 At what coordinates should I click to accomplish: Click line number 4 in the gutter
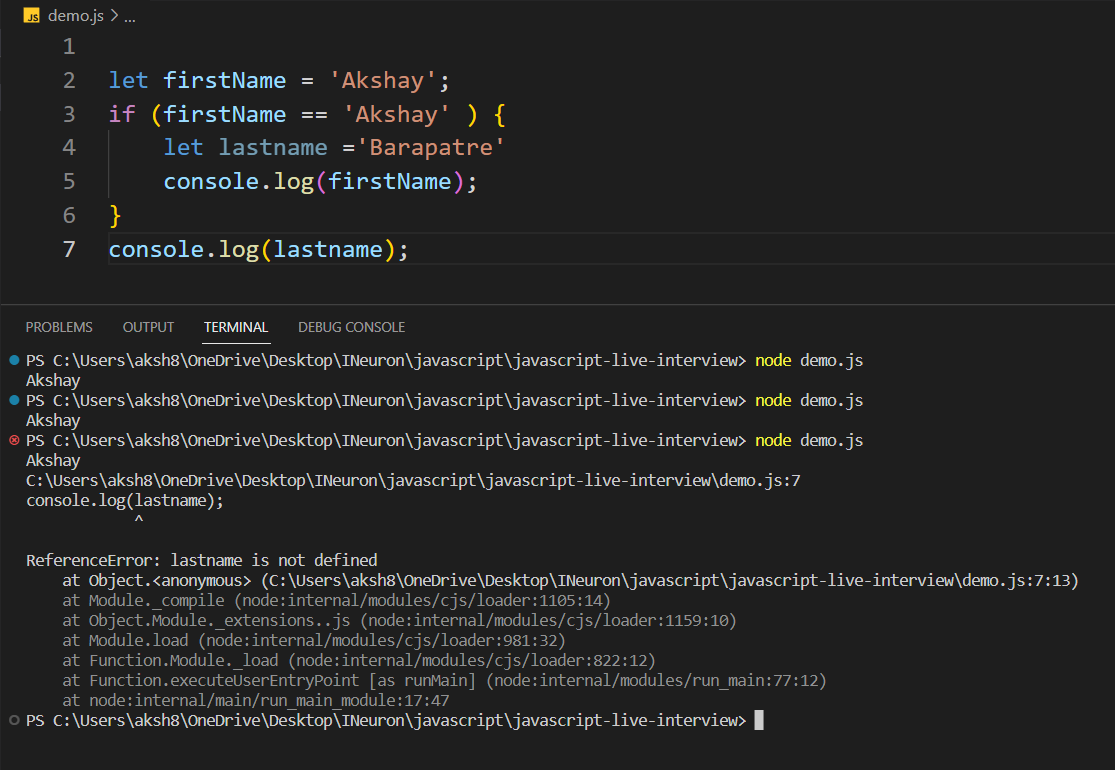69,147
